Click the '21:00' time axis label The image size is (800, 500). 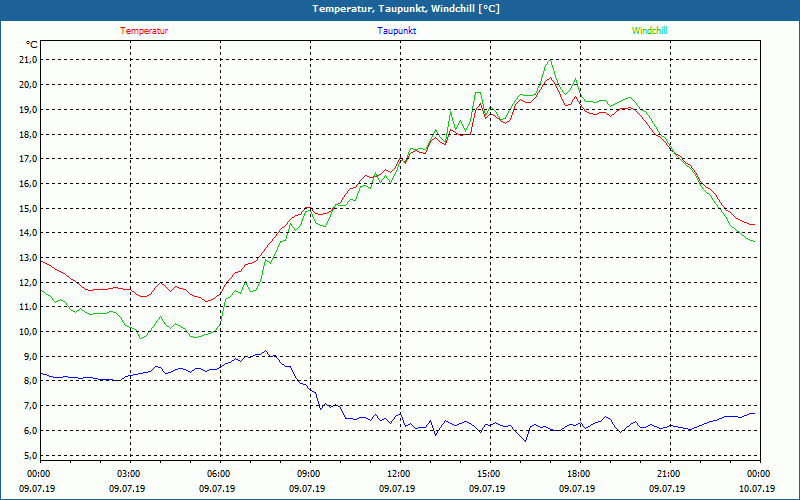click(x=668, y=474)
